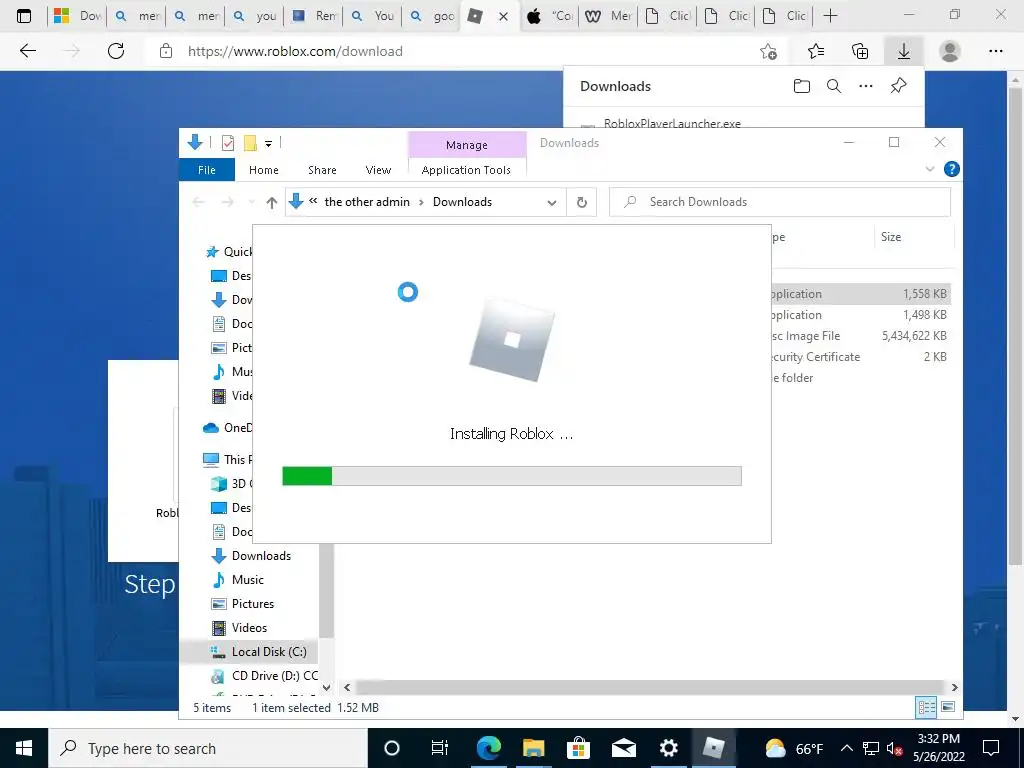Click Properties icon in Explorer quick access toolbar

click(228, 142)
